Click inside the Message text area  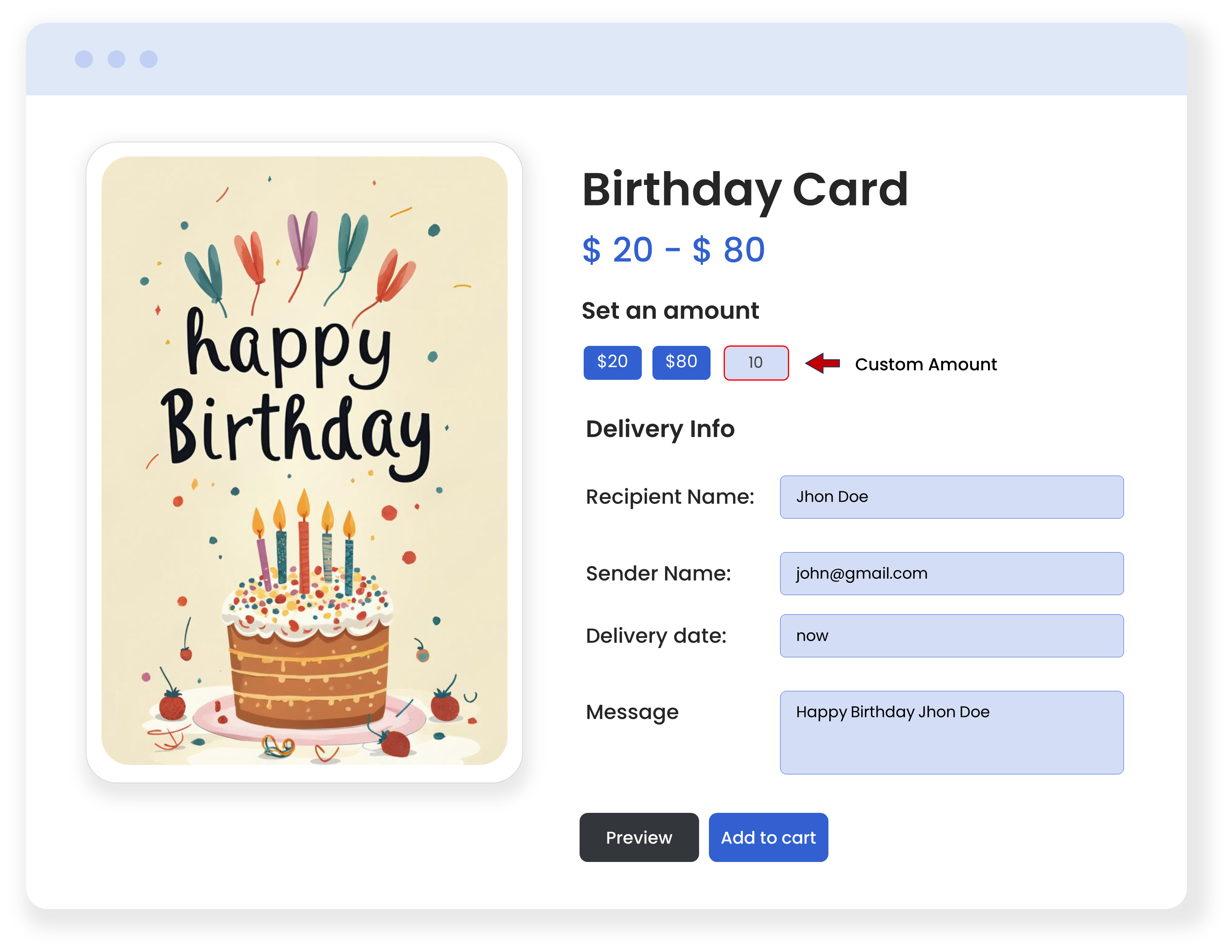(951, 732)
